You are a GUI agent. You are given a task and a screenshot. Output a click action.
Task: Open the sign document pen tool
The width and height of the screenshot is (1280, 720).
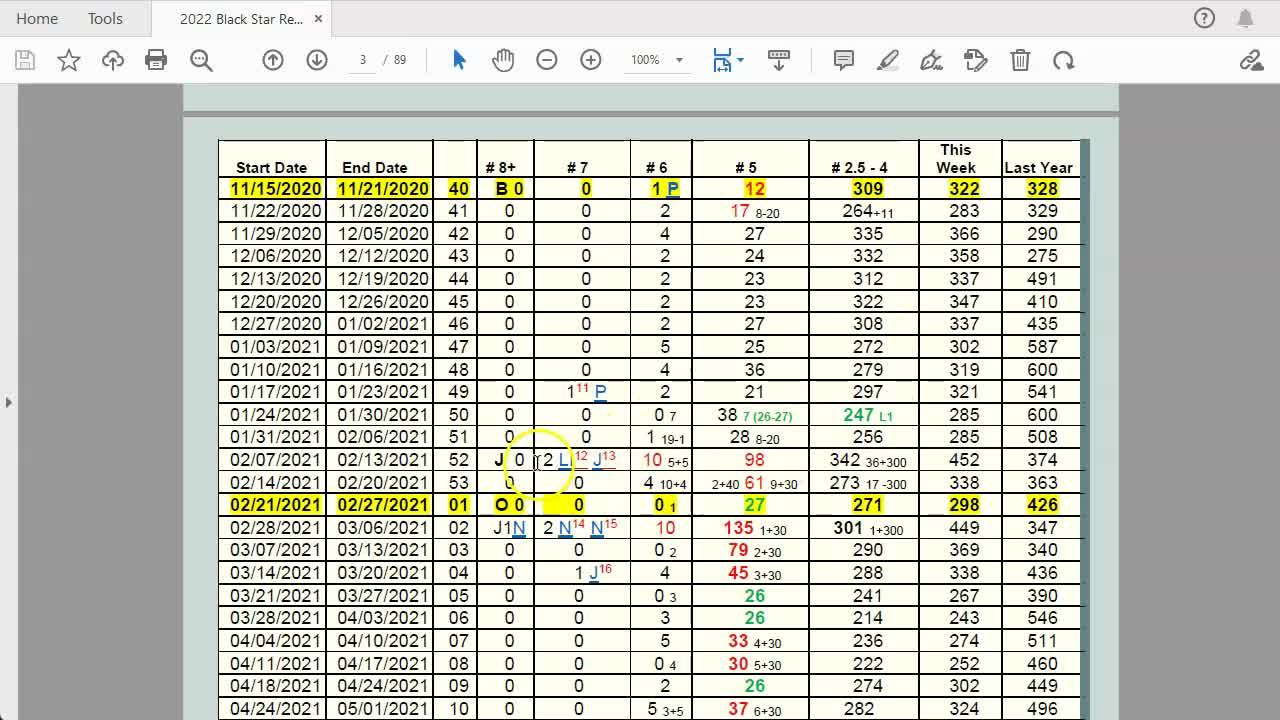(931, 60)
